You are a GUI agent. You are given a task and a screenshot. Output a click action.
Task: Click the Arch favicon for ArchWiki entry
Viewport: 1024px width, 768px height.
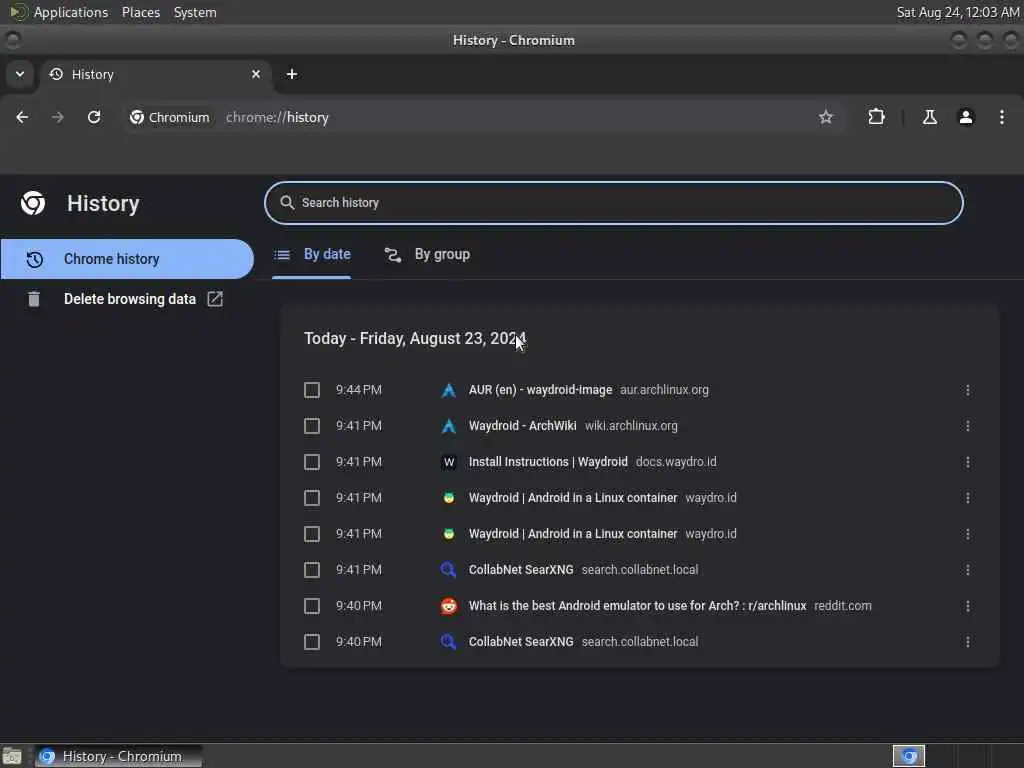449,426
